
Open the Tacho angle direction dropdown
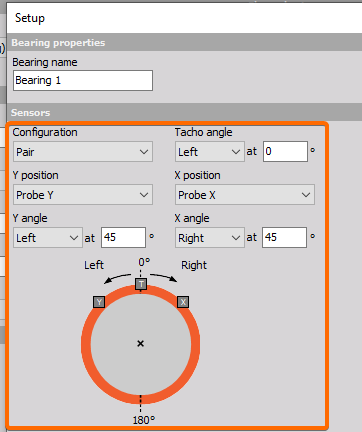(x=210, y=152)
